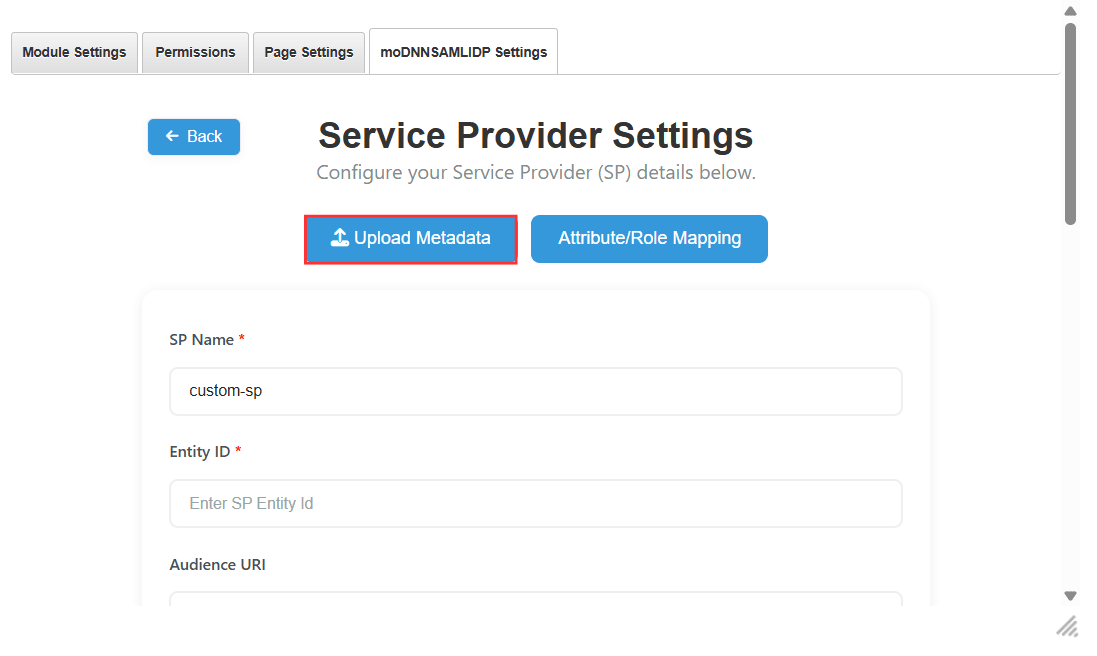Click the Enter SP Entity Id field
1097x656 pixels.
536,503
